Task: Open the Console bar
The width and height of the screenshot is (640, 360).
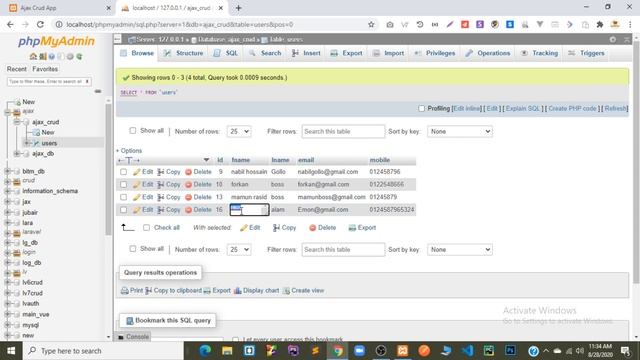Action: (x=133, y=337)
